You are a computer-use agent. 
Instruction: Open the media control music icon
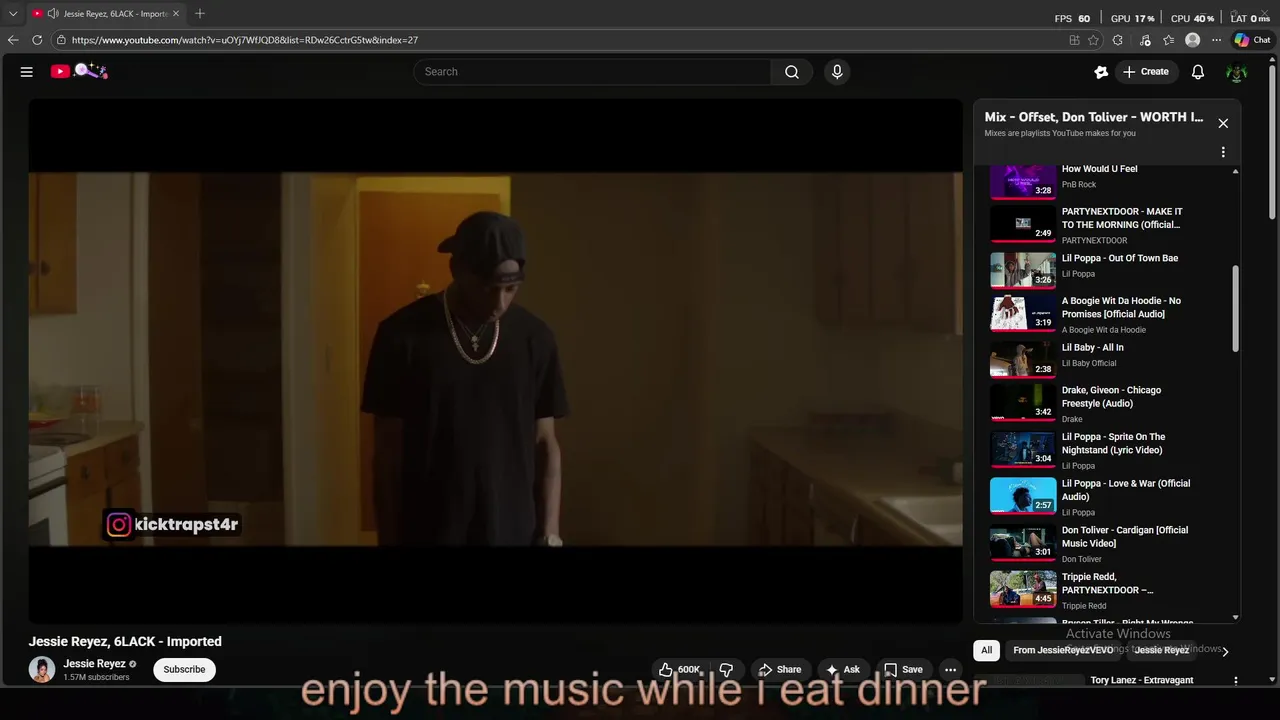coord(1143,40)
